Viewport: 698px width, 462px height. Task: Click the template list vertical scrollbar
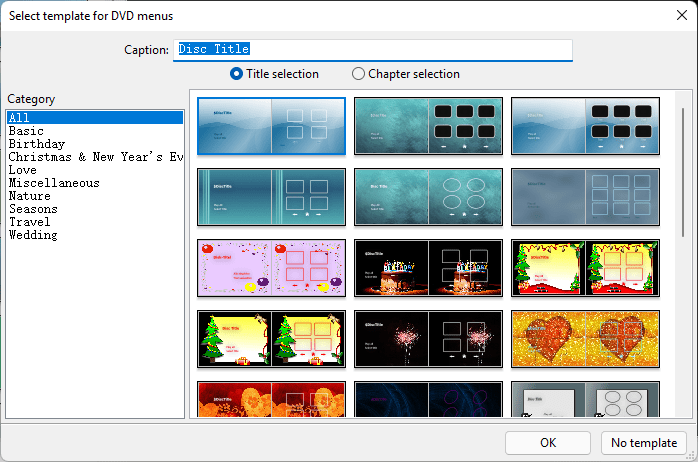[x=683, y=172]
